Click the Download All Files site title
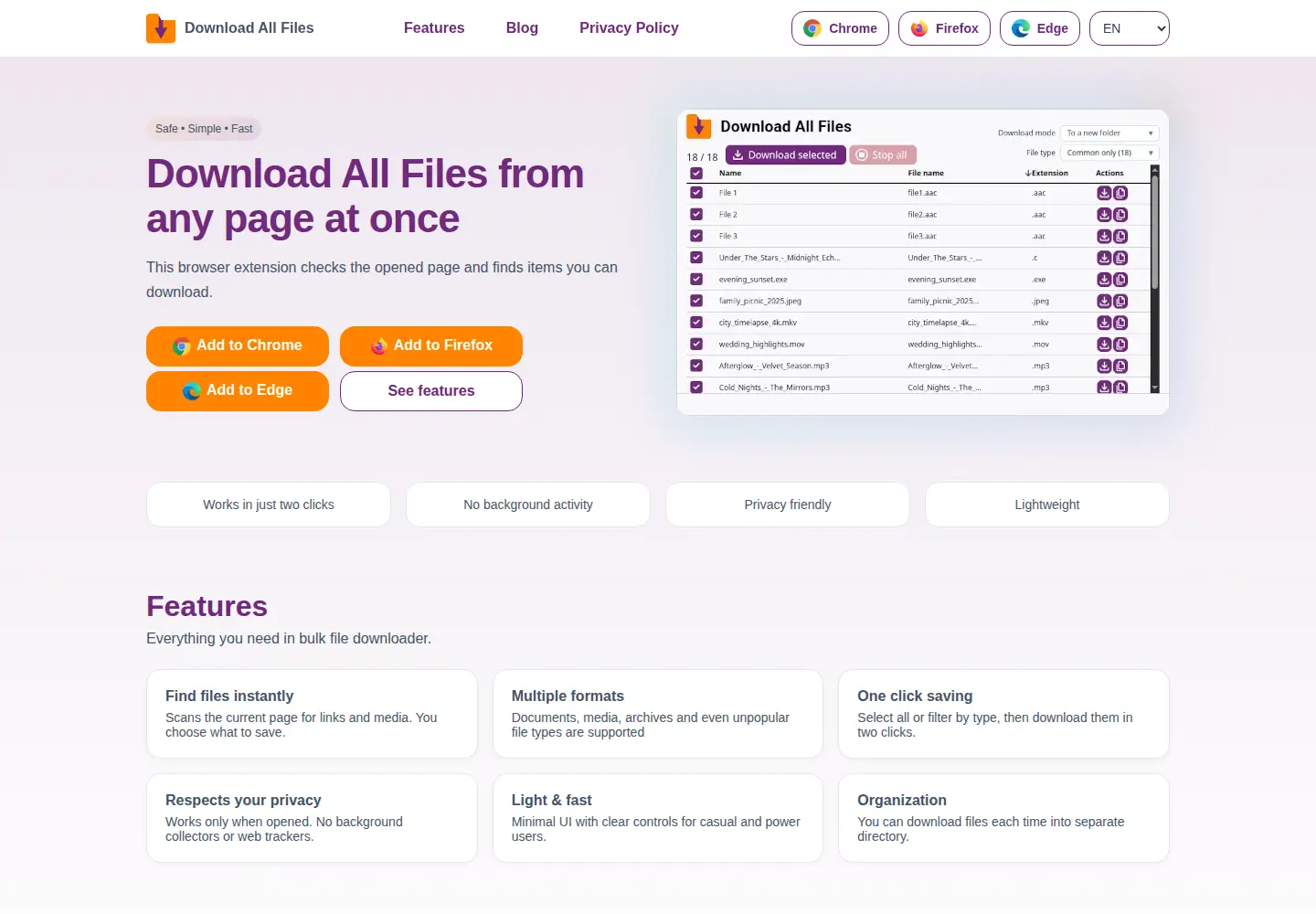Screen dimensions: 1316x914 tap(249, 28)
